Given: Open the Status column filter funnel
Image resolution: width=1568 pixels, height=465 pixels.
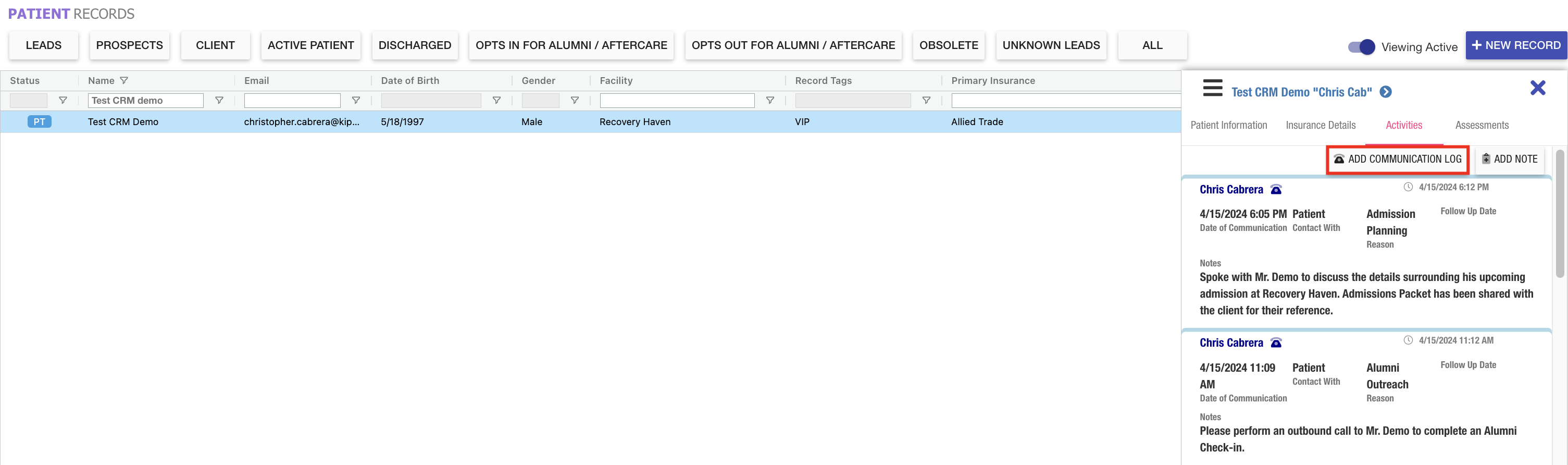Looking at the screenshot, I should pyautogui.click(x=63, y=101).
